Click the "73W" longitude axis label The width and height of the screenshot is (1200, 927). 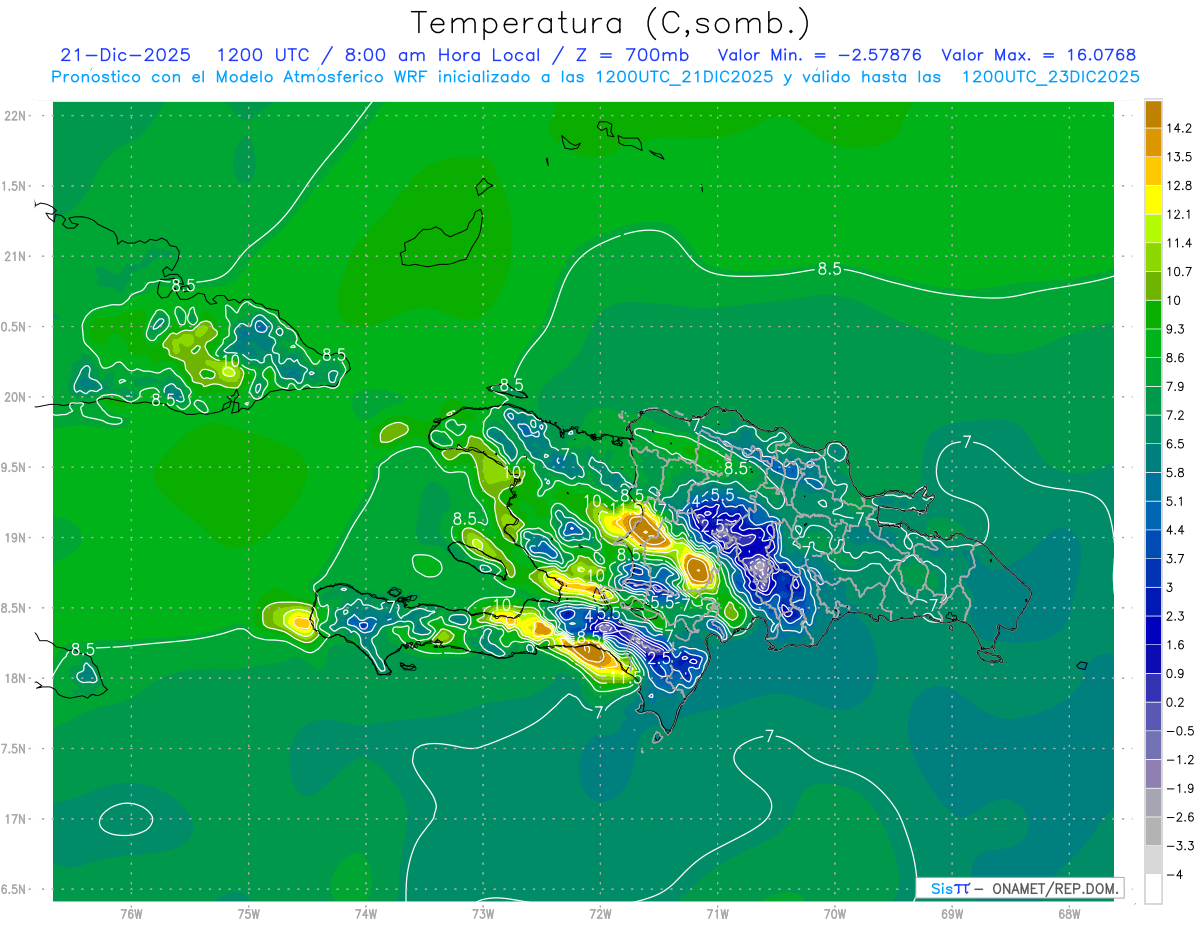point(483,914)
